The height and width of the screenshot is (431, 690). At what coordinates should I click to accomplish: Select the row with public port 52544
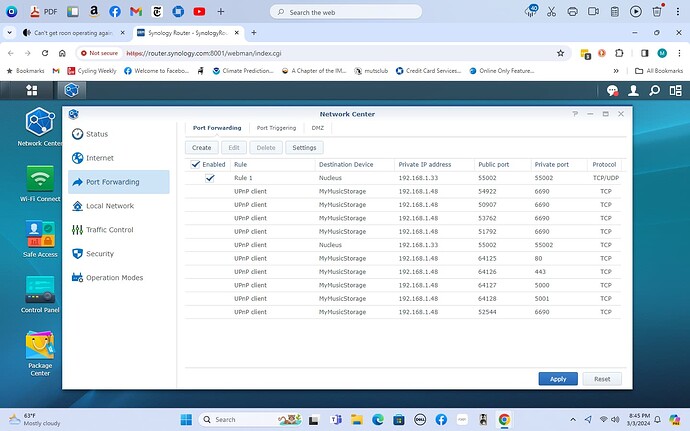pos(403,312)
